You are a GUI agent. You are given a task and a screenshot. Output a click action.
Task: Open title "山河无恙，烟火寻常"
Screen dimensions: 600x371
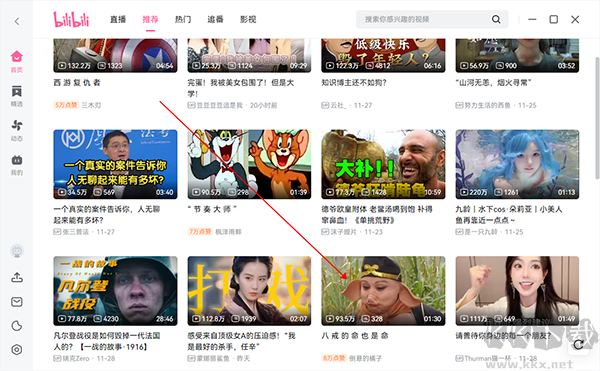pos(493,83)
